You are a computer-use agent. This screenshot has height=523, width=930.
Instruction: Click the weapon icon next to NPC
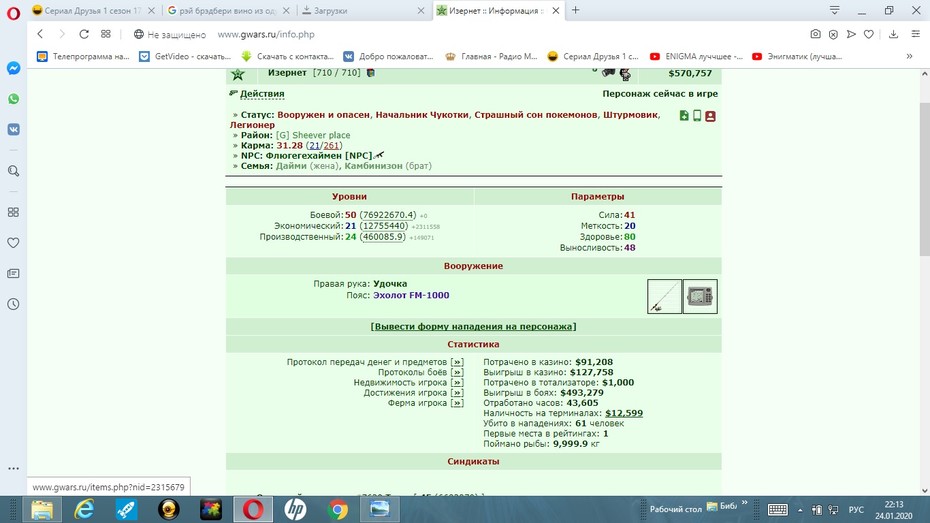[x=380, y=155]
